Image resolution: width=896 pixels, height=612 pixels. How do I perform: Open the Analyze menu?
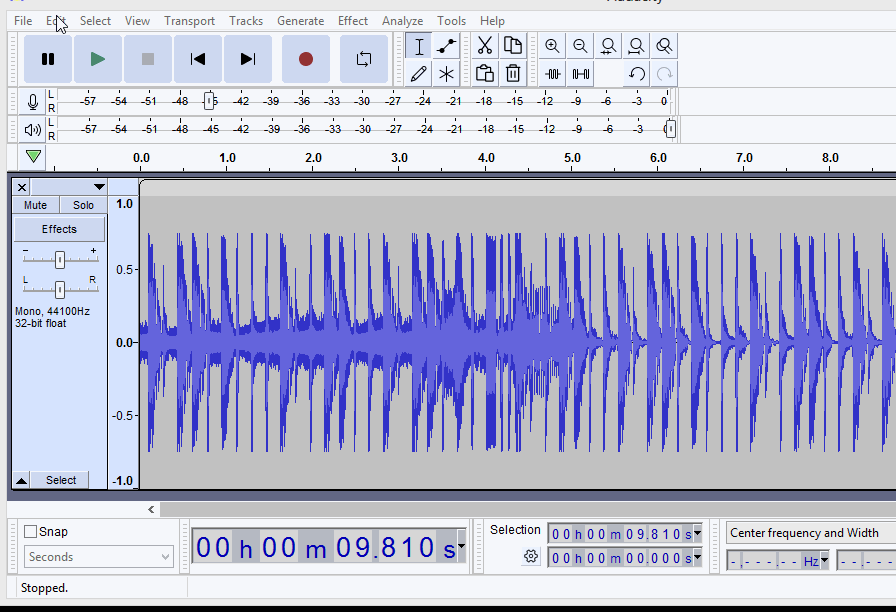click(x=402, y=21)
